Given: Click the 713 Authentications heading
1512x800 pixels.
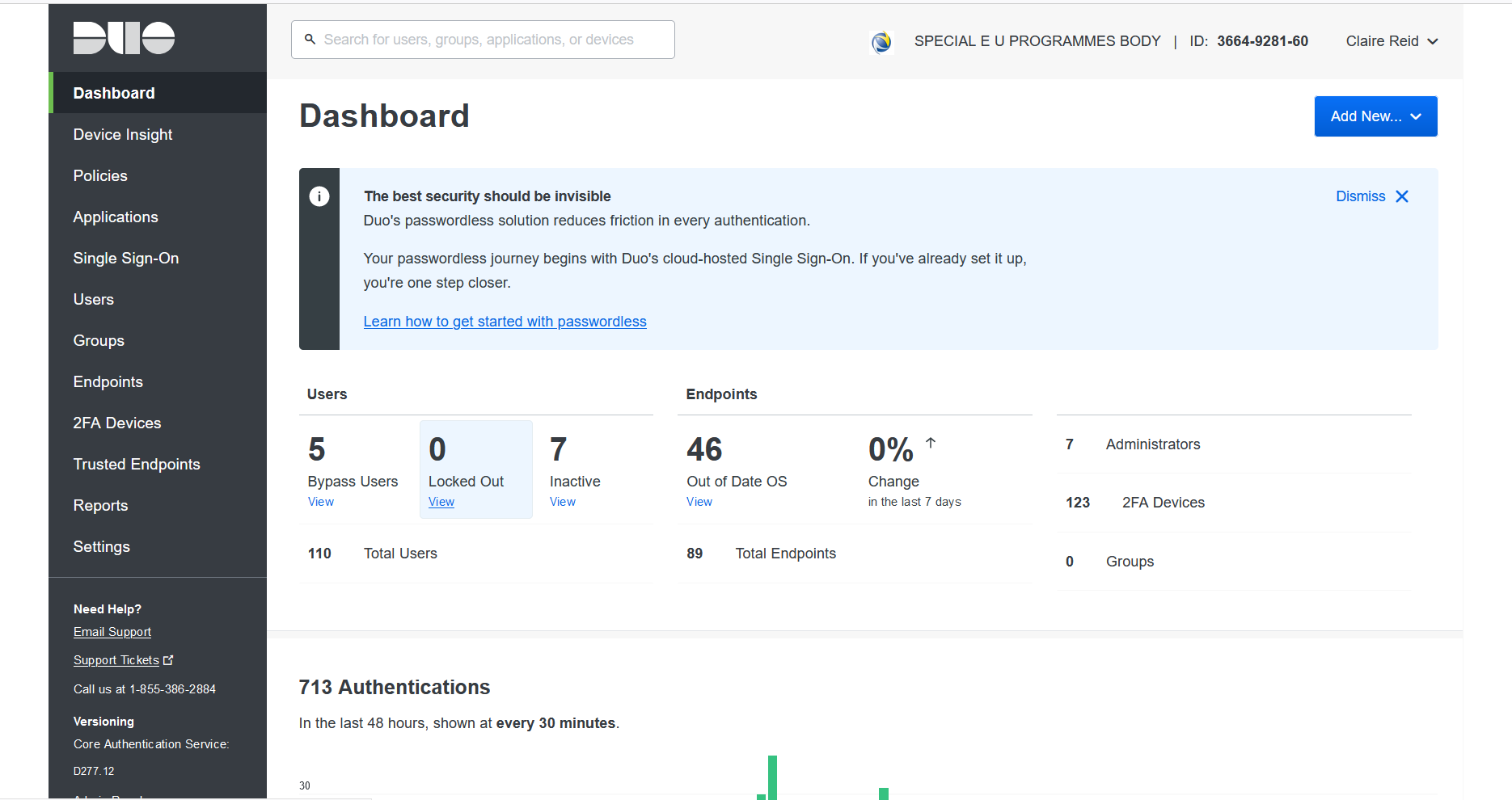Looking at the screenshot, I should pyautogui.click(x=395, y=687).
